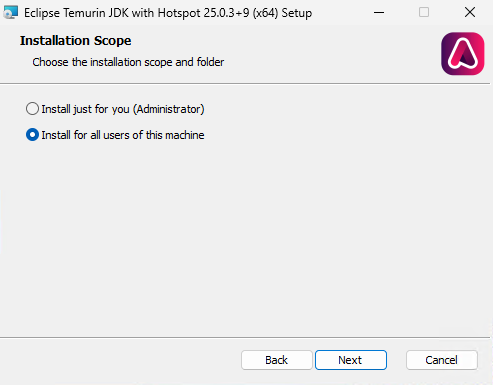Image resolution: width=493 pixels, height=385 pixels.
Task: Close the Setup dialog with the X icon
Action: 470,13
